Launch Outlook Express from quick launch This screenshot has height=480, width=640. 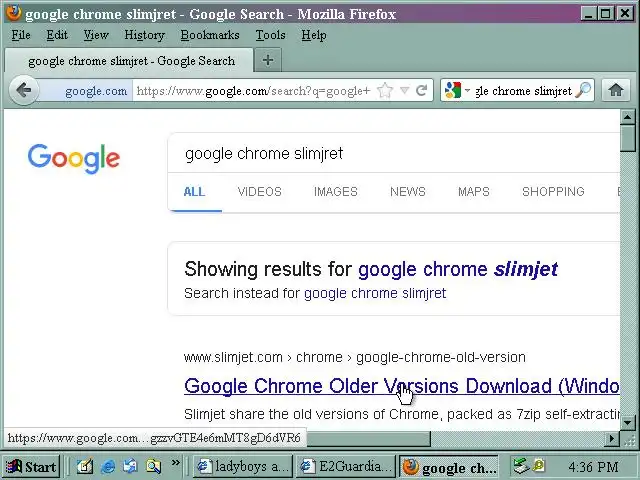point(131,466)
